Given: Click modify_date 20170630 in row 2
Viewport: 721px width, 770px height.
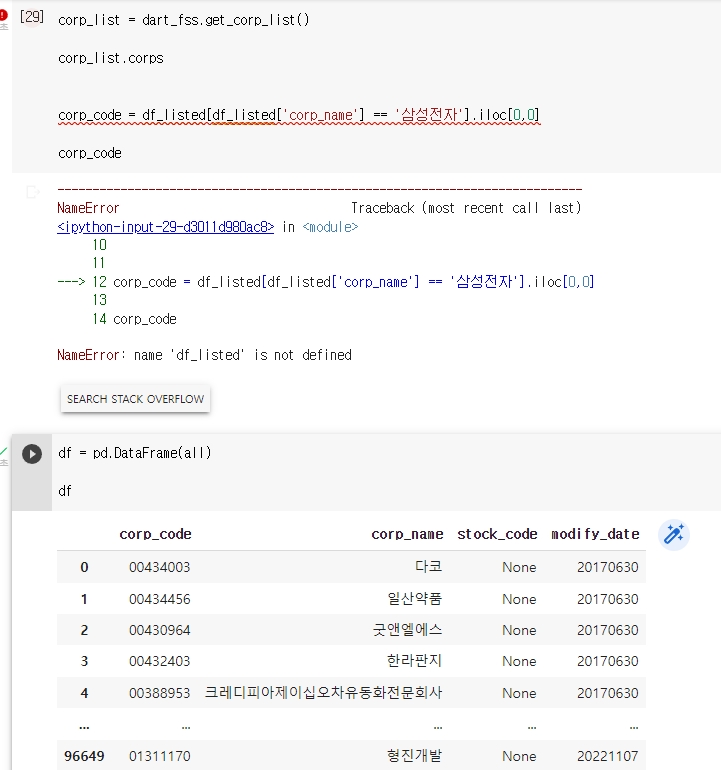Looking at the screenshot, I should [608, 630].
